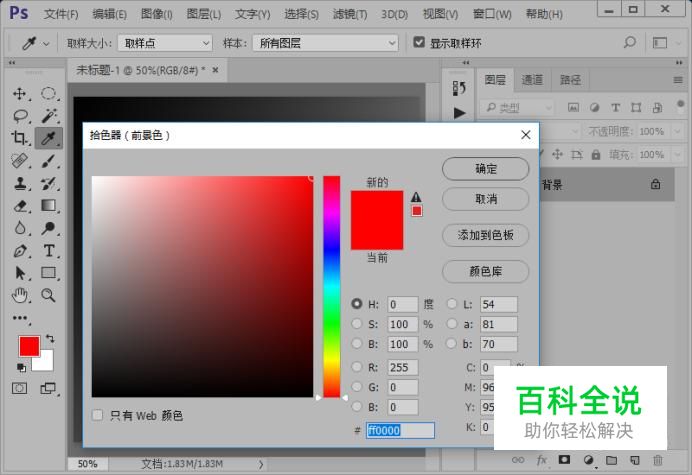Open the Sample Size dropdown
Screen dimensions: 692x475
coord(165,43)
